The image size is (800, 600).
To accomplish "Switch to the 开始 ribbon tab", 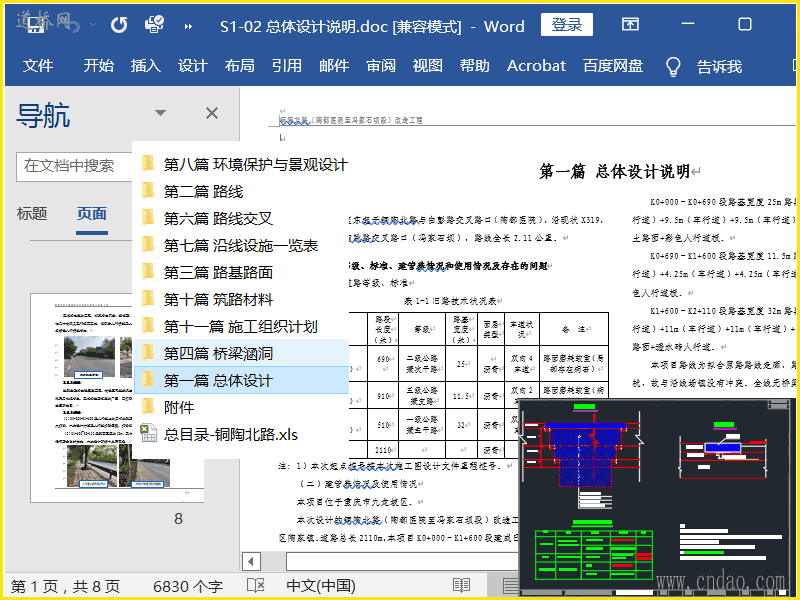I will click(x=98, y=66).
